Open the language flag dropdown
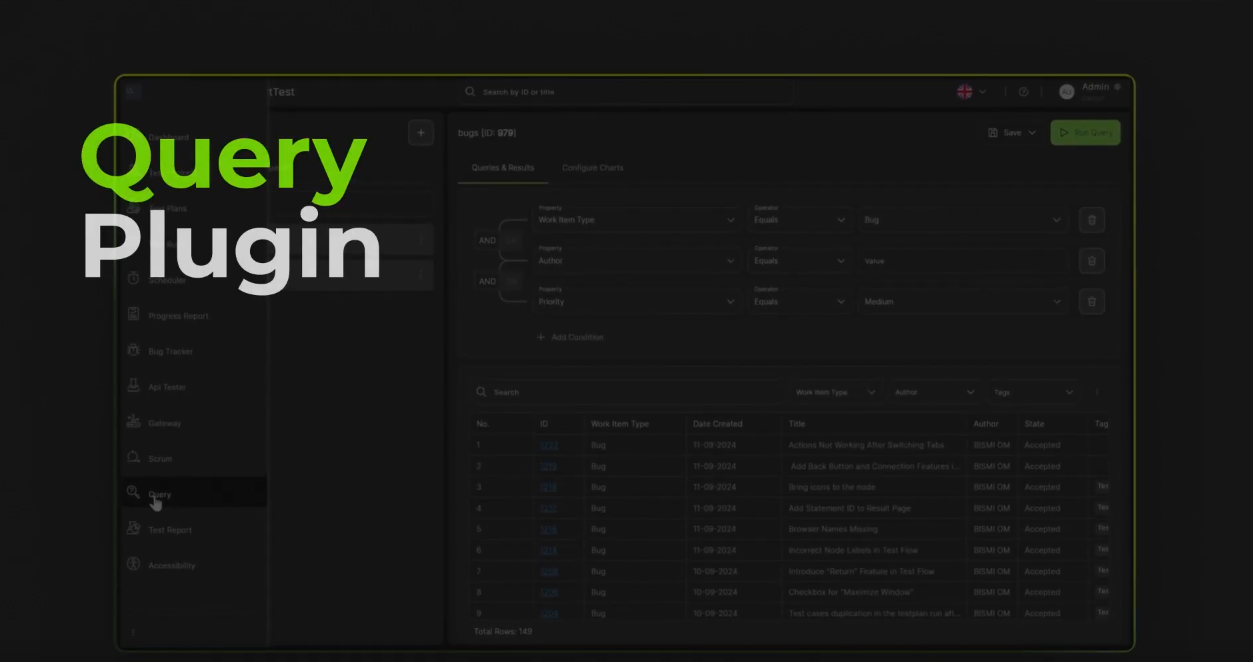The height and width of the screenshot is (662, 1253). pos(970,92)
